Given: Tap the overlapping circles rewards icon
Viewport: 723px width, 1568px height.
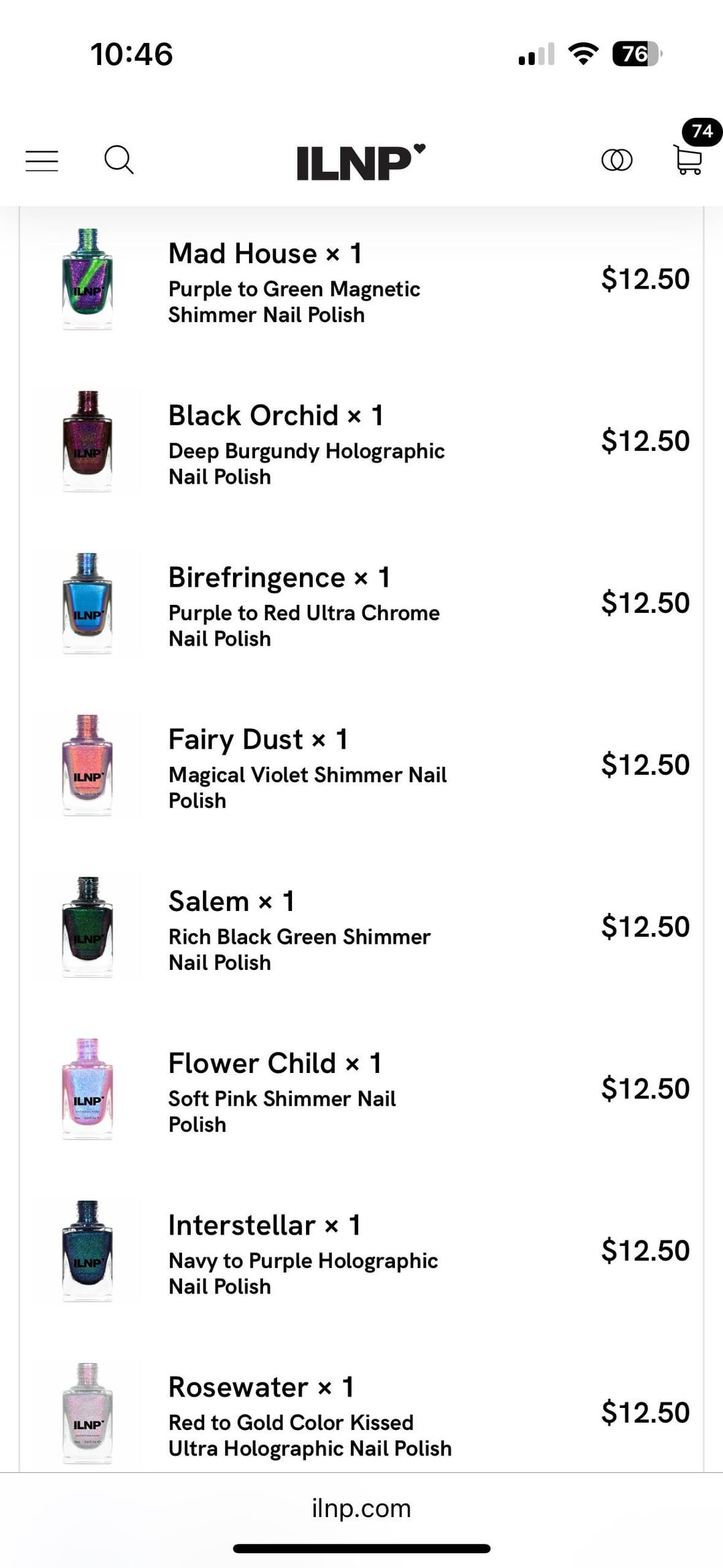Looking at the screenshot, I should click(x=617, y=160).
